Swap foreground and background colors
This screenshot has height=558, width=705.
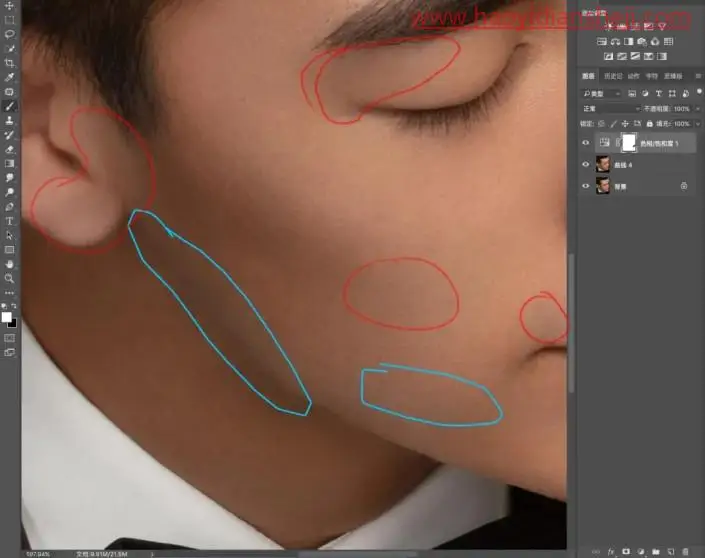pyautogui.click(x=14, y=306)
